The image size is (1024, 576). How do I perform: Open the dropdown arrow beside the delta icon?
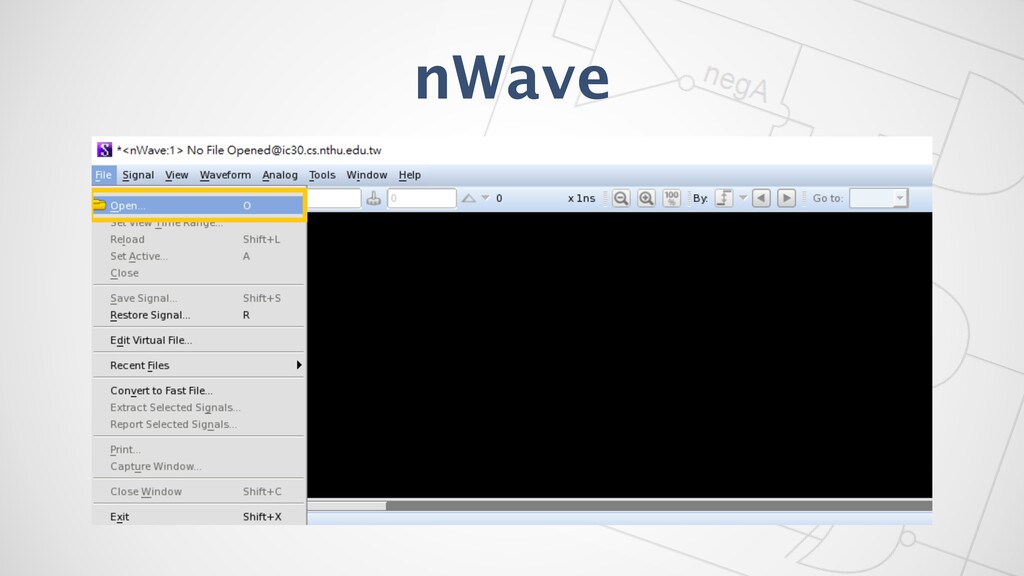[485, 198]
